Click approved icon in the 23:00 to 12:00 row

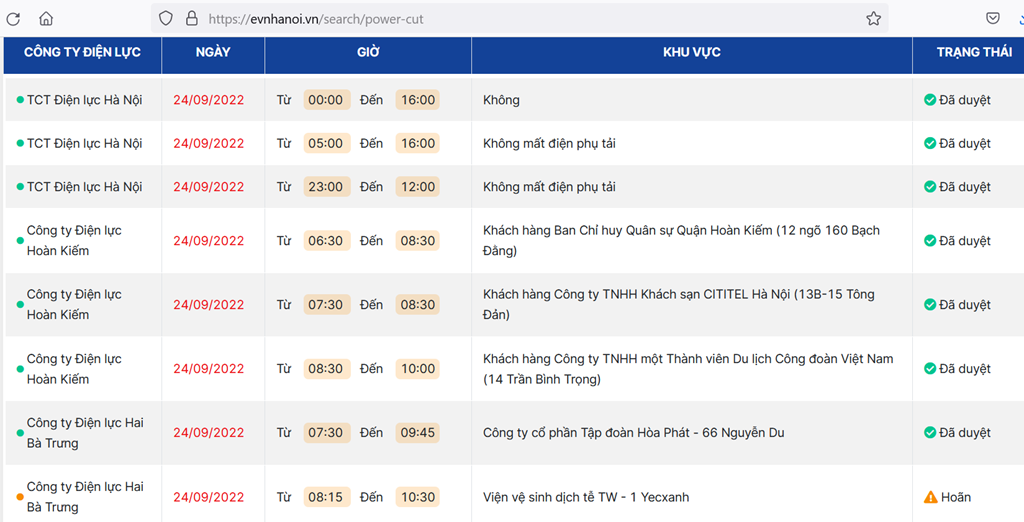click(930, 187)
